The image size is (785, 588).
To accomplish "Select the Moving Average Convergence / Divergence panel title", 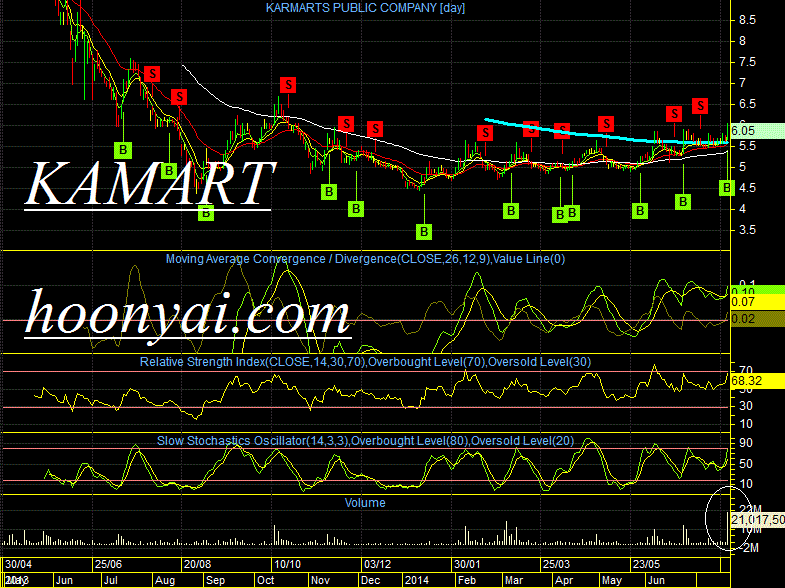I will 365,259.
